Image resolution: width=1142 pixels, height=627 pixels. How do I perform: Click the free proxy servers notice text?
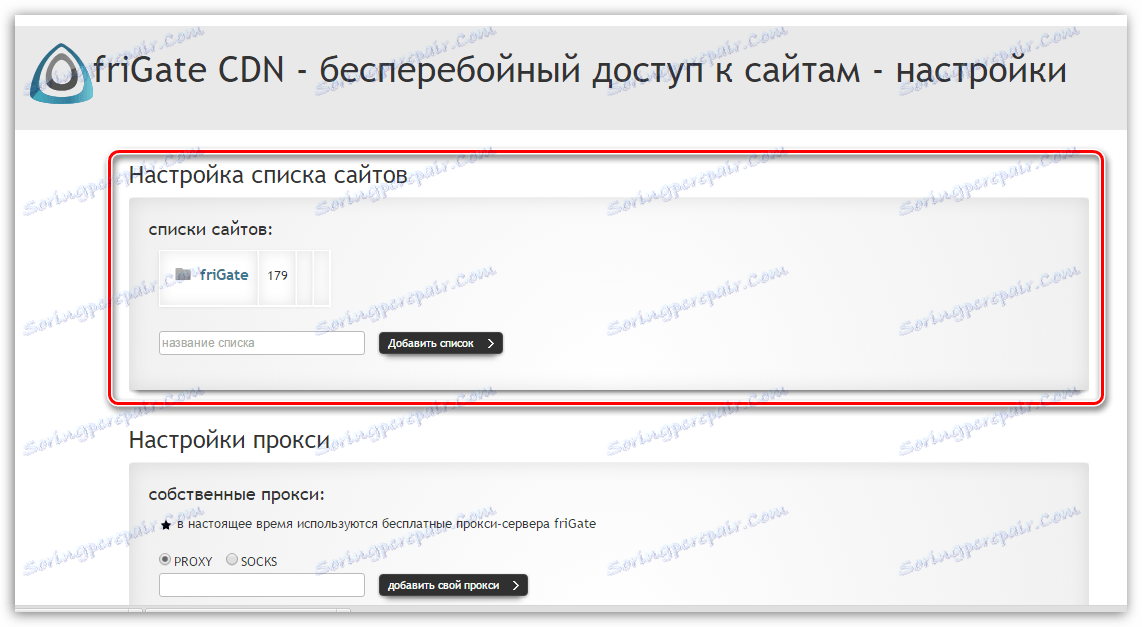pyautogui.click(x=387, y=524)
